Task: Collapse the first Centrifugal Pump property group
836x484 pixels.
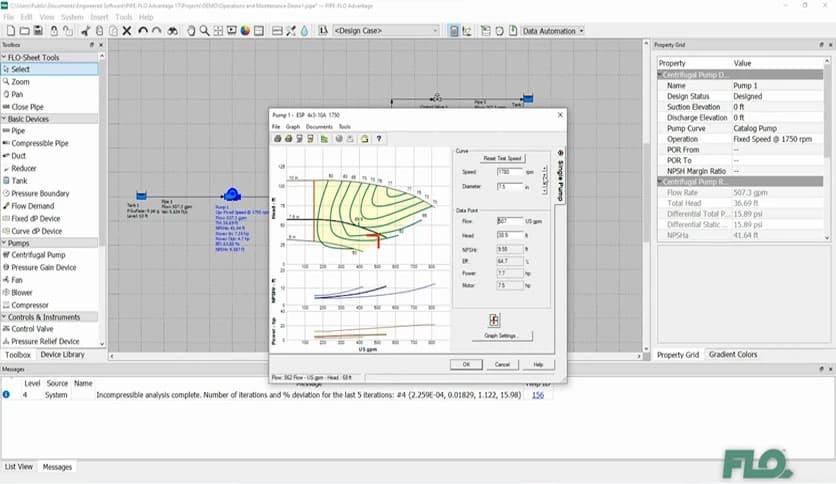Action: (660, 75)
